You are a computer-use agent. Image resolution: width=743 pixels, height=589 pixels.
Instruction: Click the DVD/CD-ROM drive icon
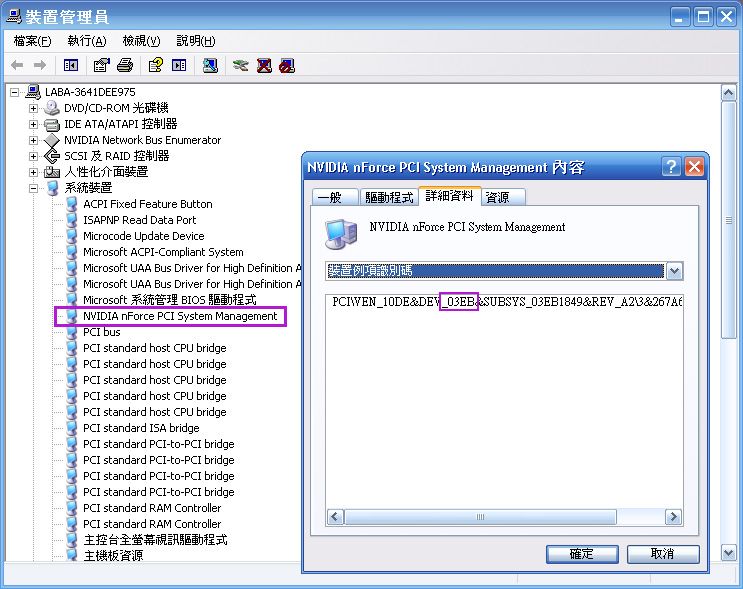[x=52, y=108]
